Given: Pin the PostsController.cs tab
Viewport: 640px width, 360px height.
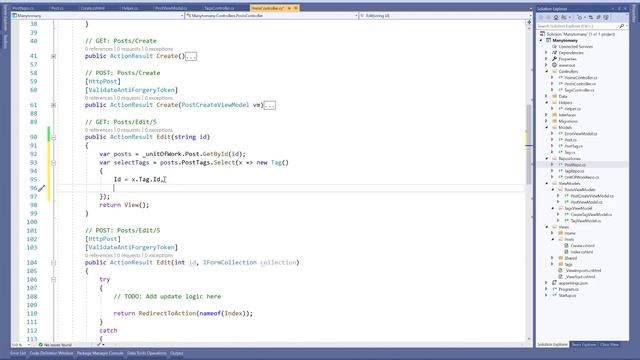Looking at the screenshot, I should click(x=289, y=8).
